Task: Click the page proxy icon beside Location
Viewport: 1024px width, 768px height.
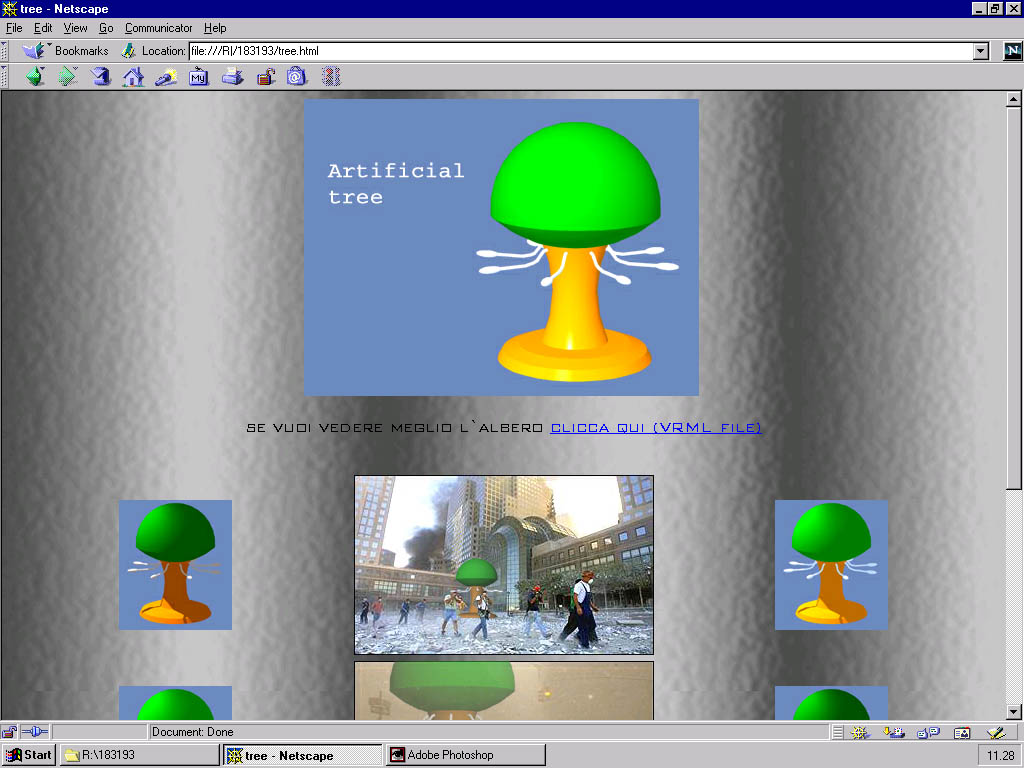Action: (x=129, y=50)
